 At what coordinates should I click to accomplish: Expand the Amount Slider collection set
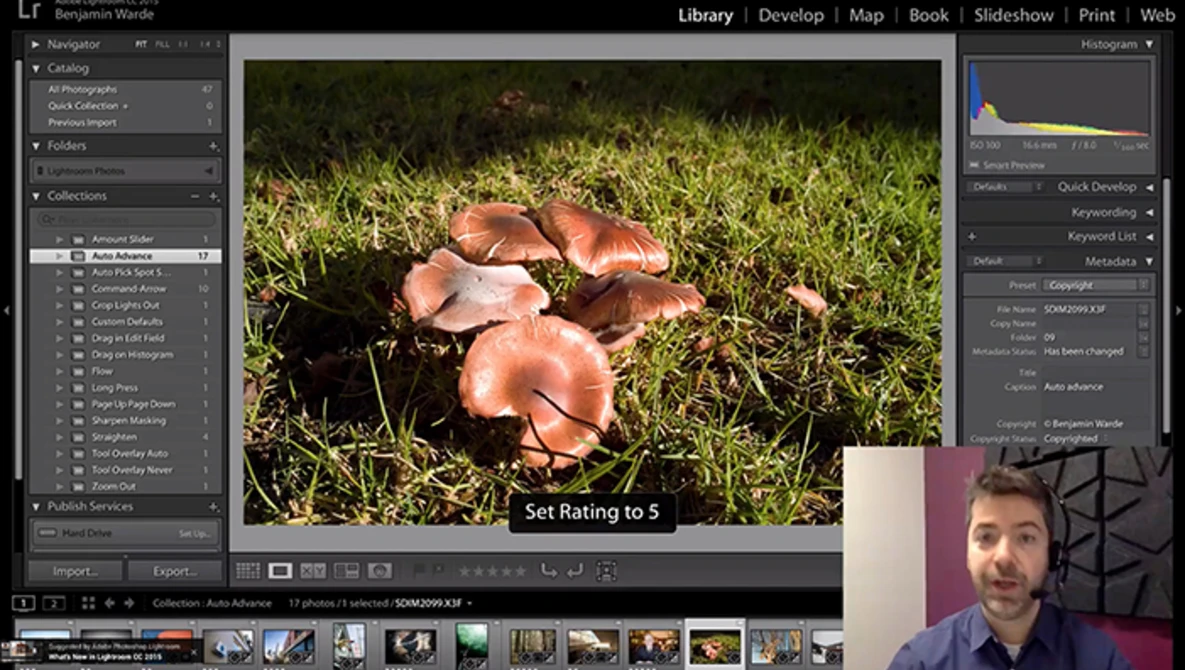pos(60,239)
